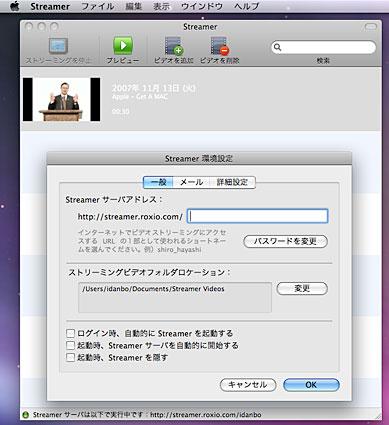Click the パスワードを変更 button
Viewport: 389px width, 425px height.
point(285,241)
